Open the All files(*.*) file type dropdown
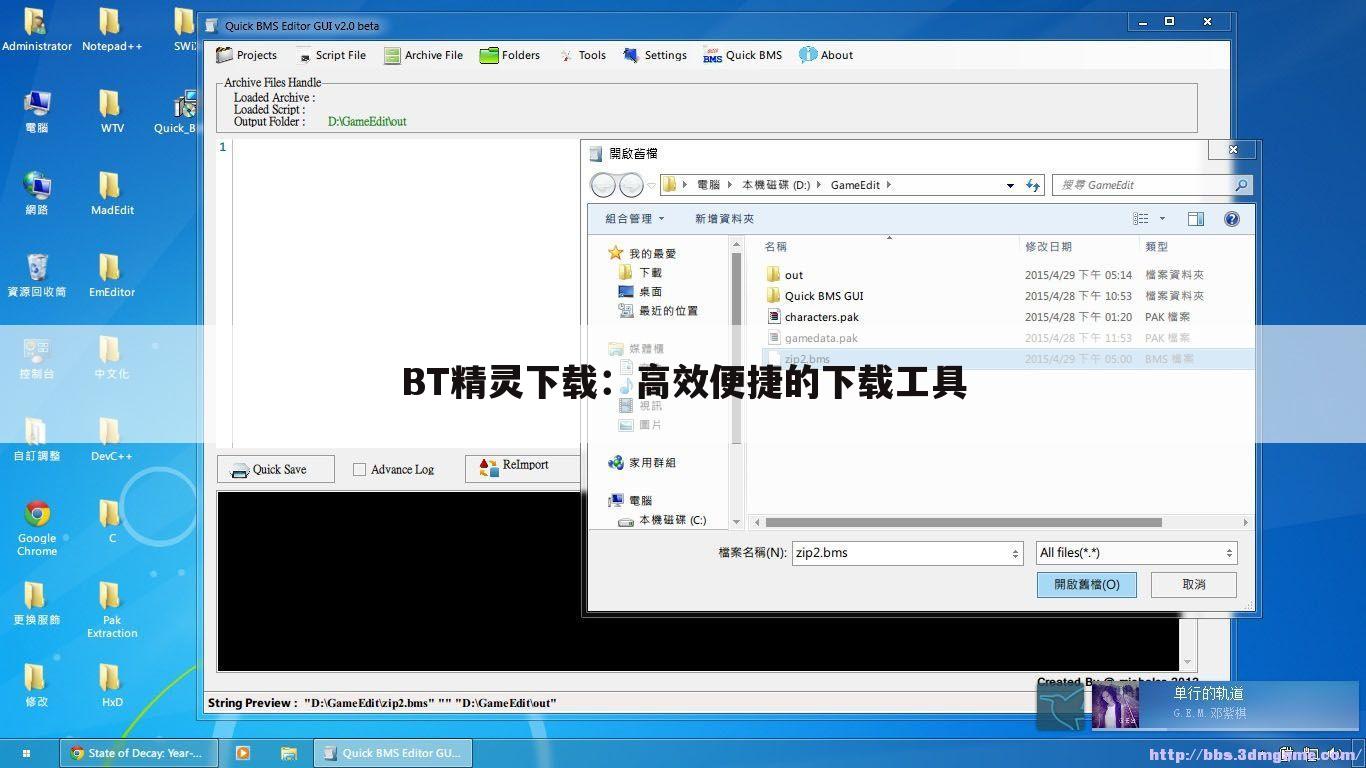Image resolution: width=1366 pixels, height=768 pixels. (x=1136, y=553)
